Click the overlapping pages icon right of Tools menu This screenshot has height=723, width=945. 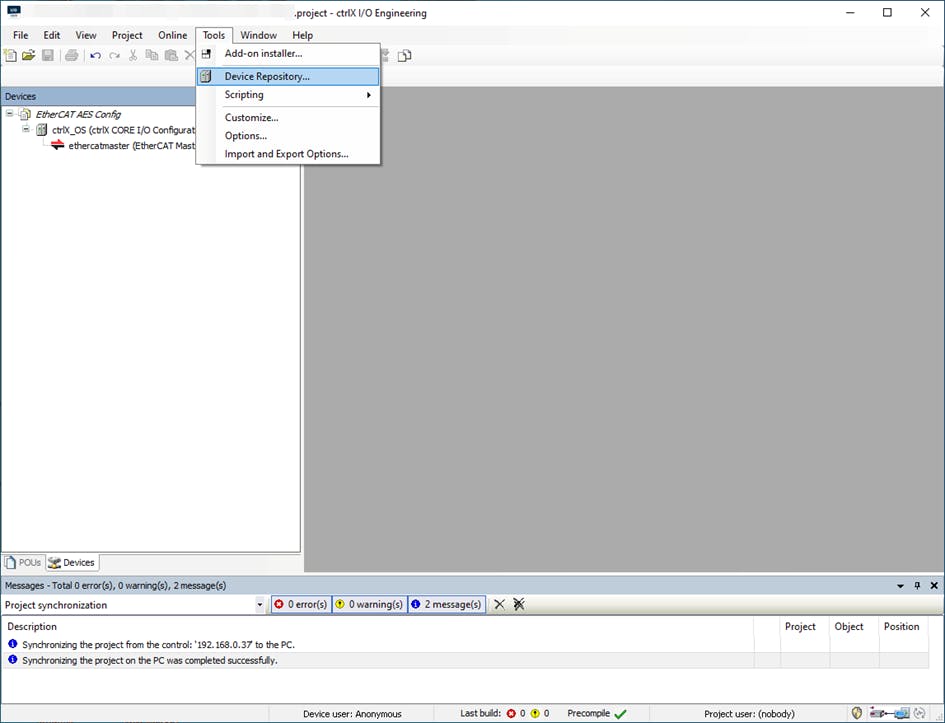point(405,55)
